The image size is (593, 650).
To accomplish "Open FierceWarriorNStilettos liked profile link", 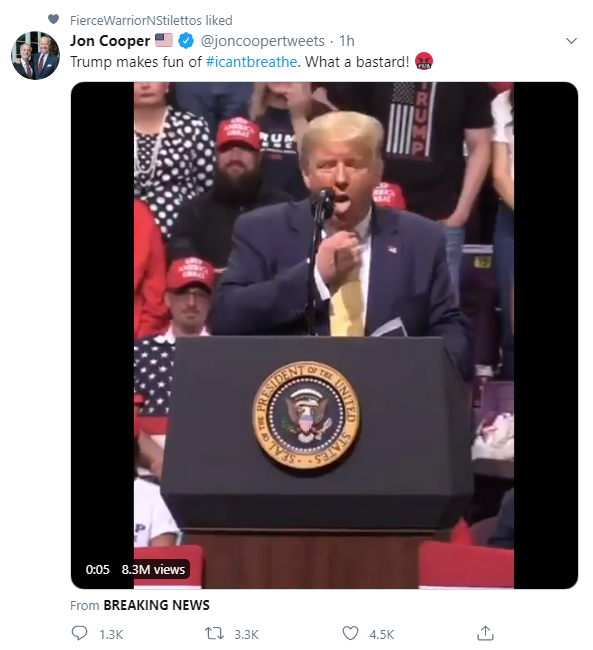I will pos(151,20).
